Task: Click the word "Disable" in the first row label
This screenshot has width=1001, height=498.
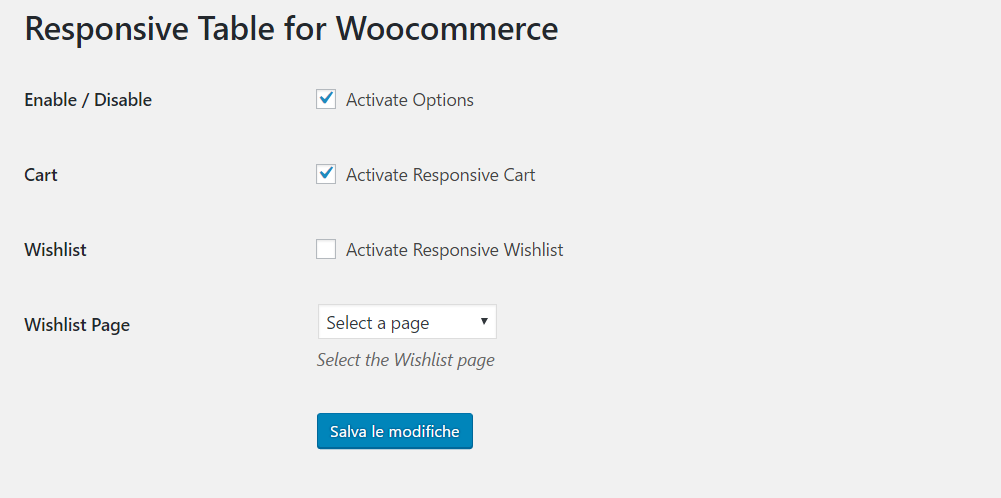Action: click(x=123, y=100)
